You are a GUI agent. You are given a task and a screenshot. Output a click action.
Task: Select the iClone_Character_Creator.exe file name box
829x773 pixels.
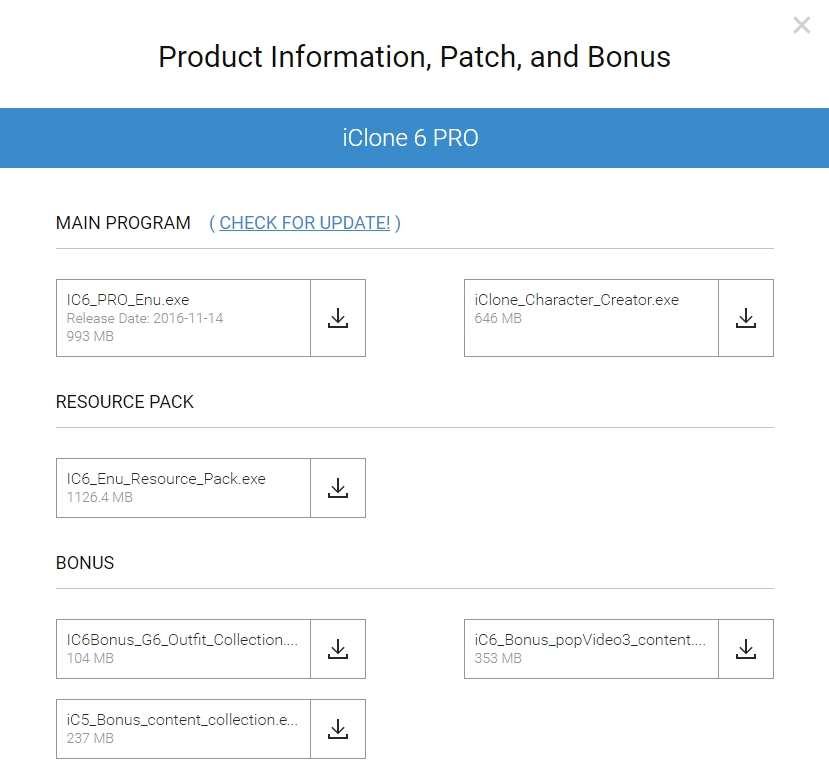click(592, 318)
